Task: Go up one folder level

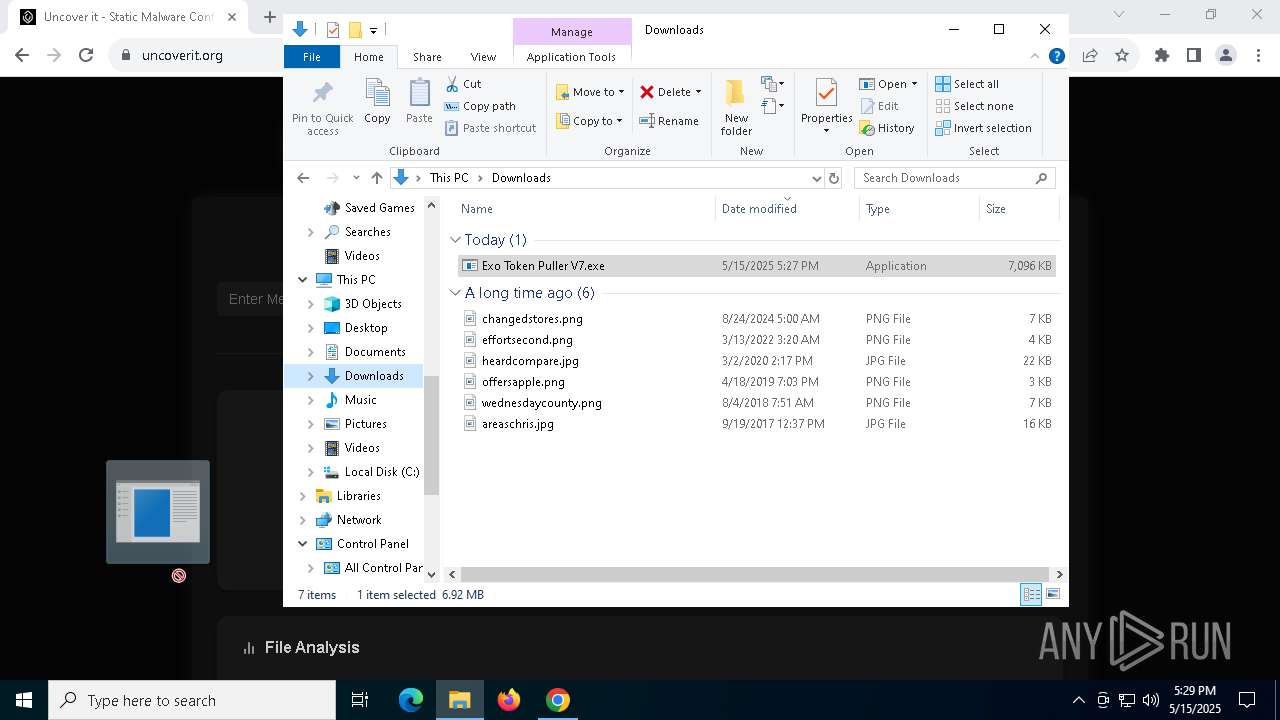Action: (377, 178)
